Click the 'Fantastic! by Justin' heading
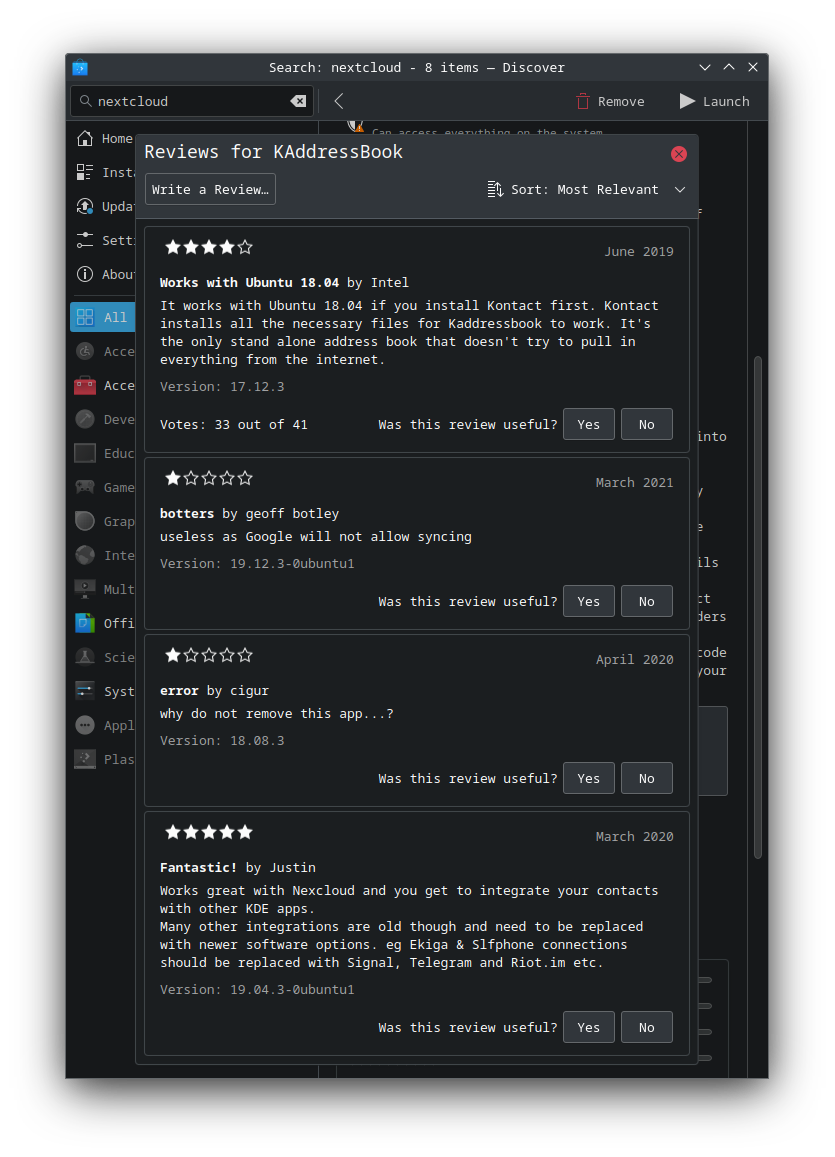This screenshot has height=1157, width=835. click(238, 868)
